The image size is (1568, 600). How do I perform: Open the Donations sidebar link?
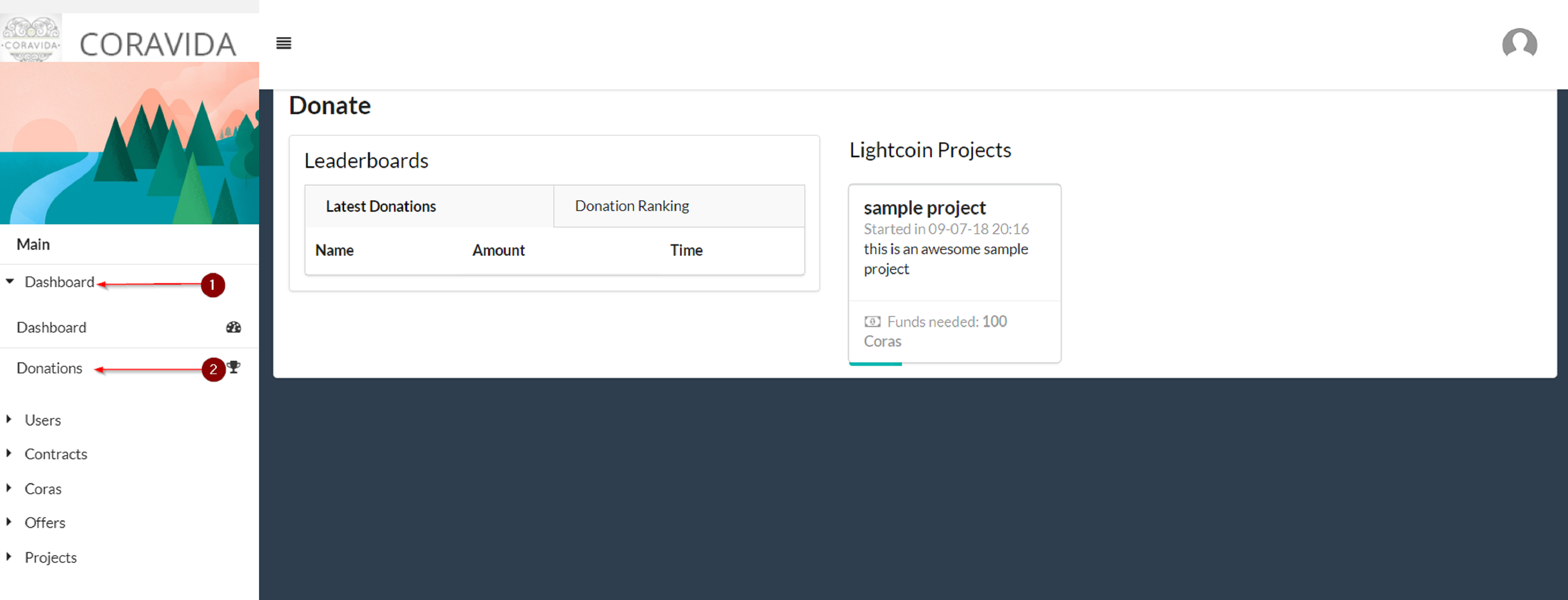point(49,368)
